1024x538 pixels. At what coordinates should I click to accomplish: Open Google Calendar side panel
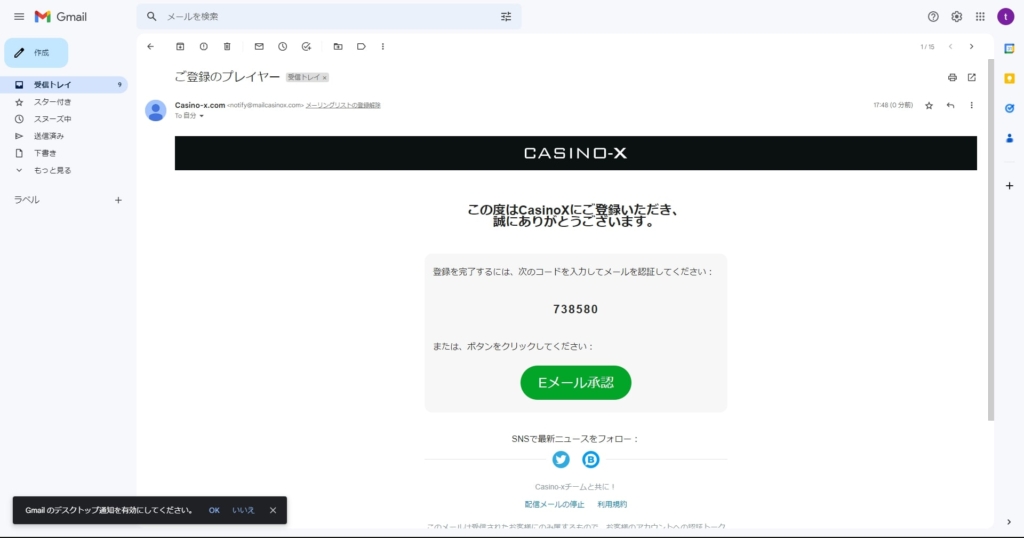[1009, 48]
